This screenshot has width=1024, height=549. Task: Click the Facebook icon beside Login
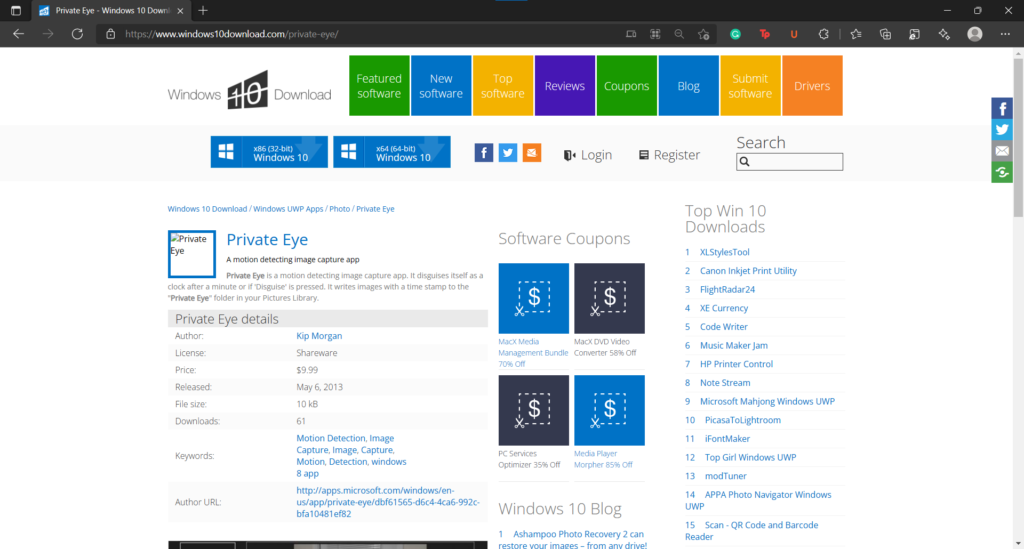tap(483, 153)
